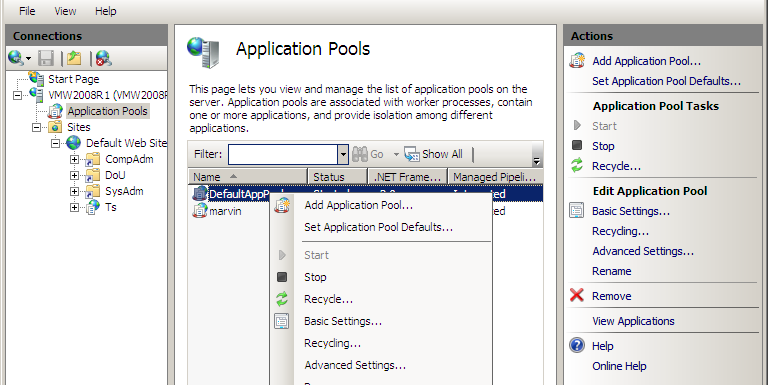
Task: Click the Start Page icon in the tree
Action: pyautogui.click(x=36, y=78)
